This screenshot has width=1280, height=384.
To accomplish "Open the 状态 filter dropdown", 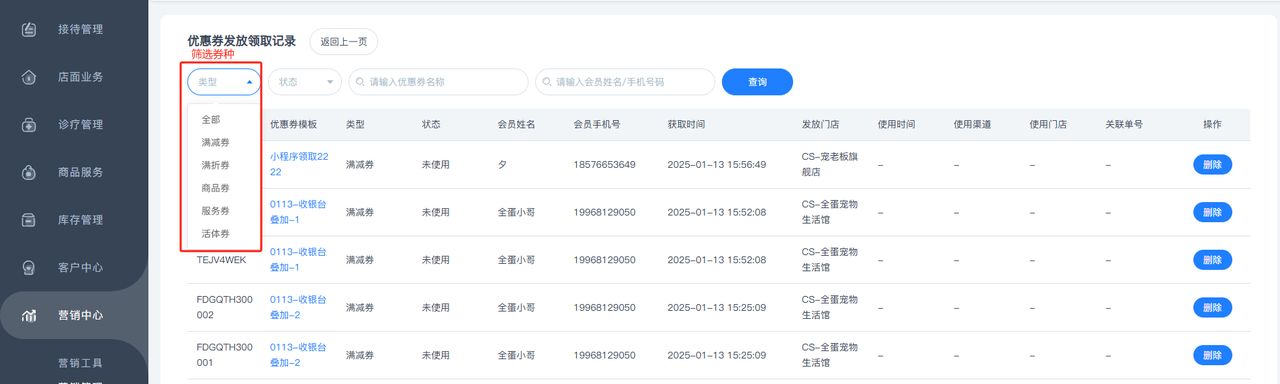I will click(x=305, y=82).
